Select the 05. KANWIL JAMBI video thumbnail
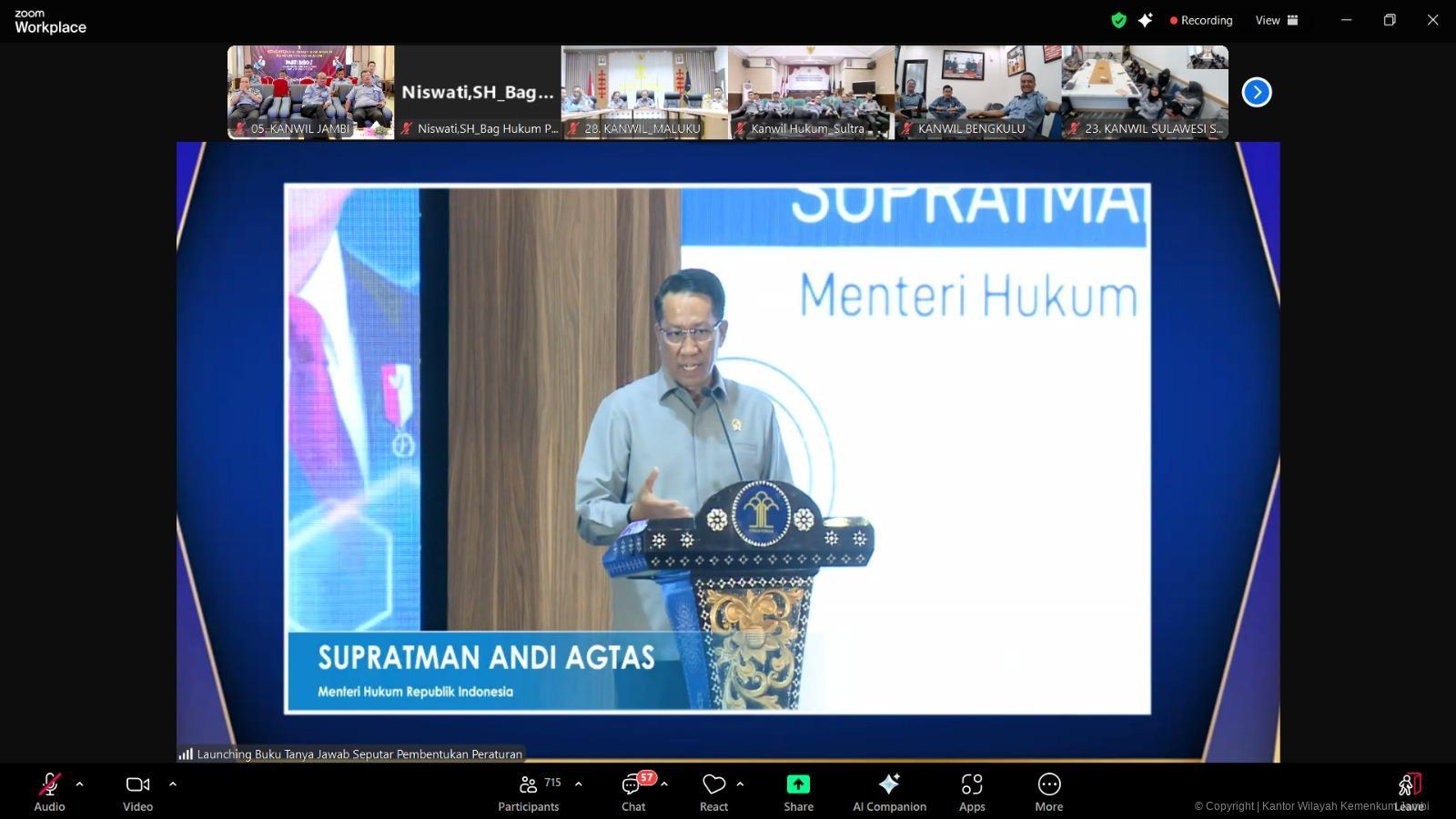Image resolution: width=1456 pixels, height=819 pixels. click(310, 91)
